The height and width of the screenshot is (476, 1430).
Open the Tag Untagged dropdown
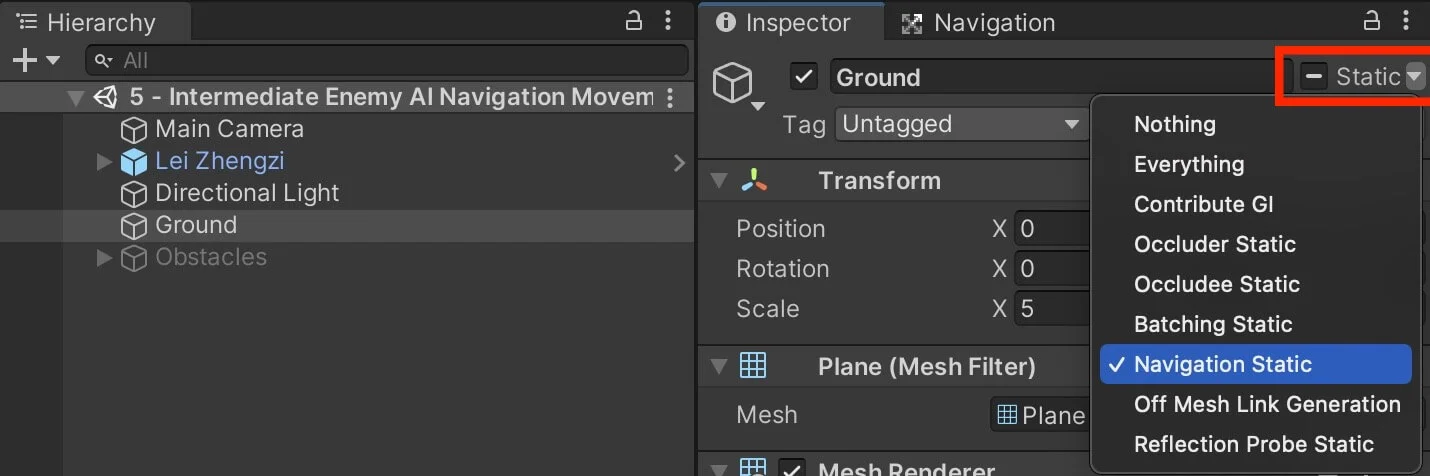[x=961, y=124]
